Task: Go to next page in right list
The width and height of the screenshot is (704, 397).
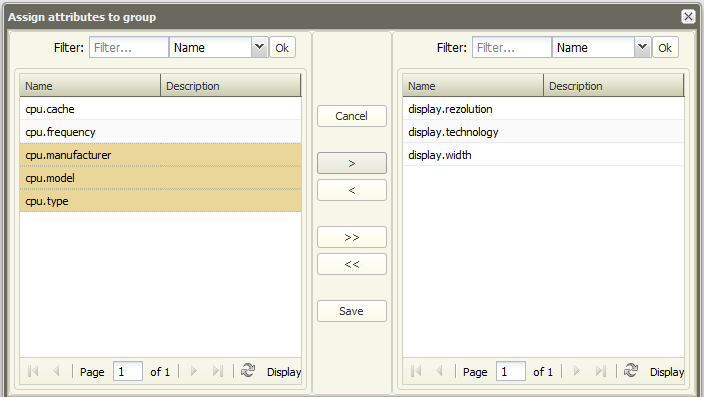Action: click(576, 371)
